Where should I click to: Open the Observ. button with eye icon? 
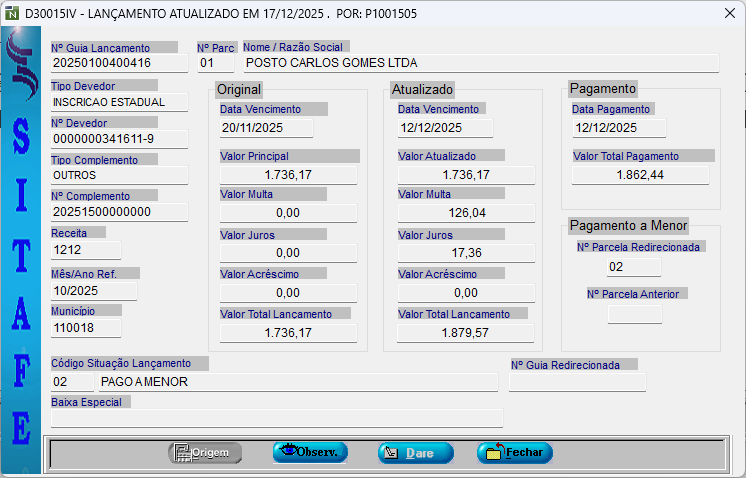310,452
